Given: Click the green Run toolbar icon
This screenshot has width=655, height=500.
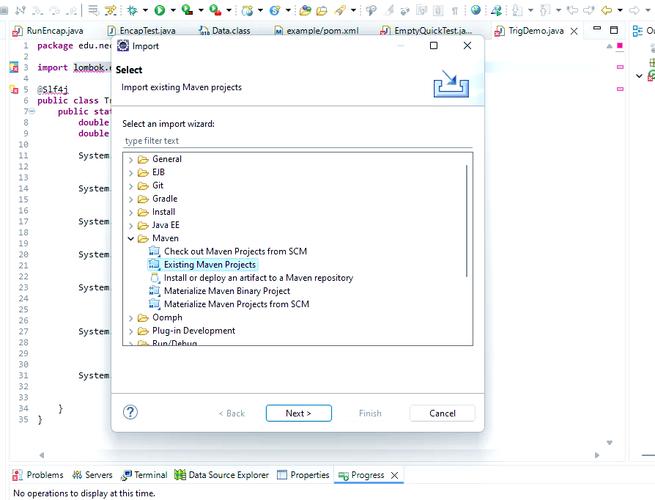Looking at the screenshot, I should click(158, 10).
